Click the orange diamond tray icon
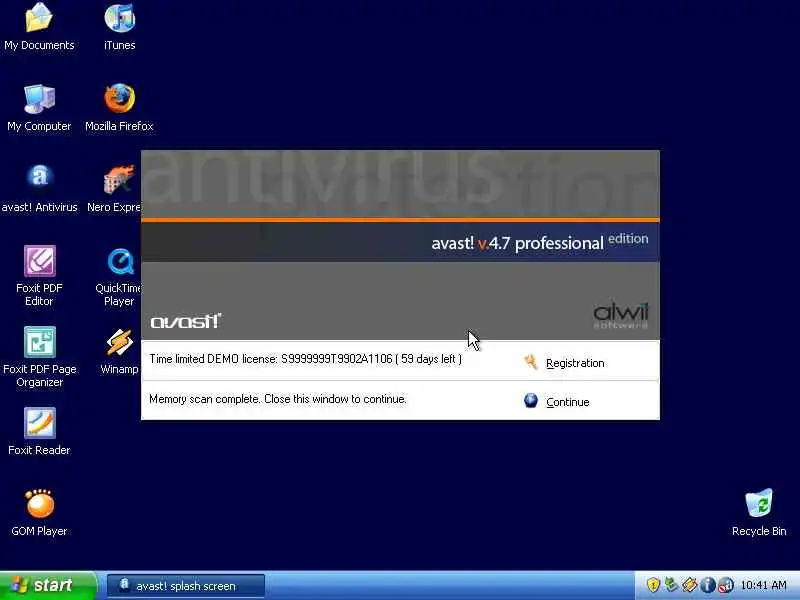This screenshot has width=800, height=600. click(x=689, y=585)
